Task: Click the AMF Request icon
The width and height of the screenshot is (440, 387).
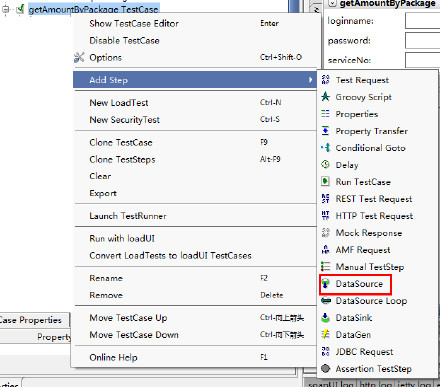Action: [x=325, y=250]
